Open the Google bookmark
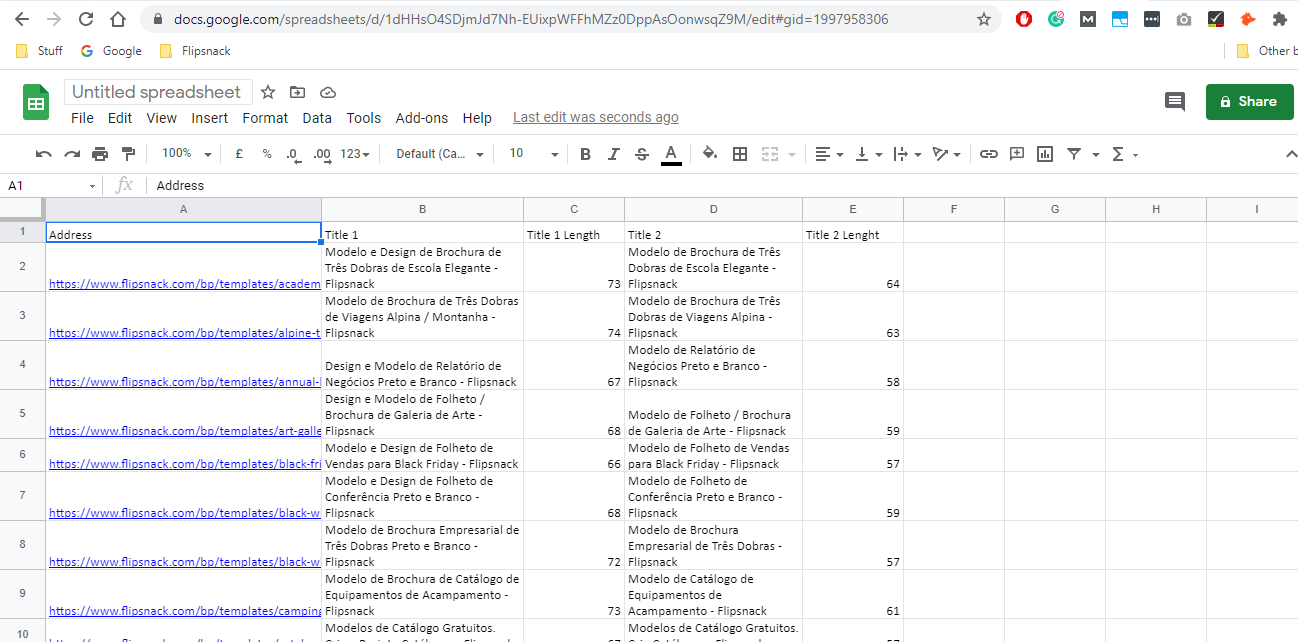 pyautogui.click(x=111, y=51)
